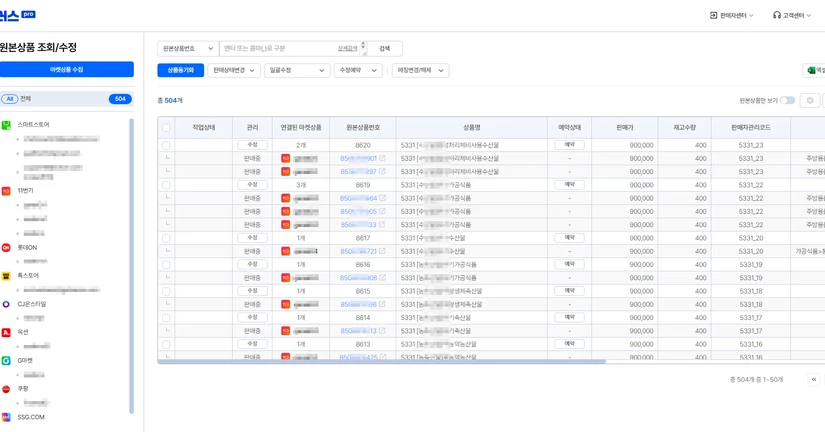The width and height of the screenshot is (825, 432).
Task: Select 11번가 market label in sidebar
Action: (25, 191)
